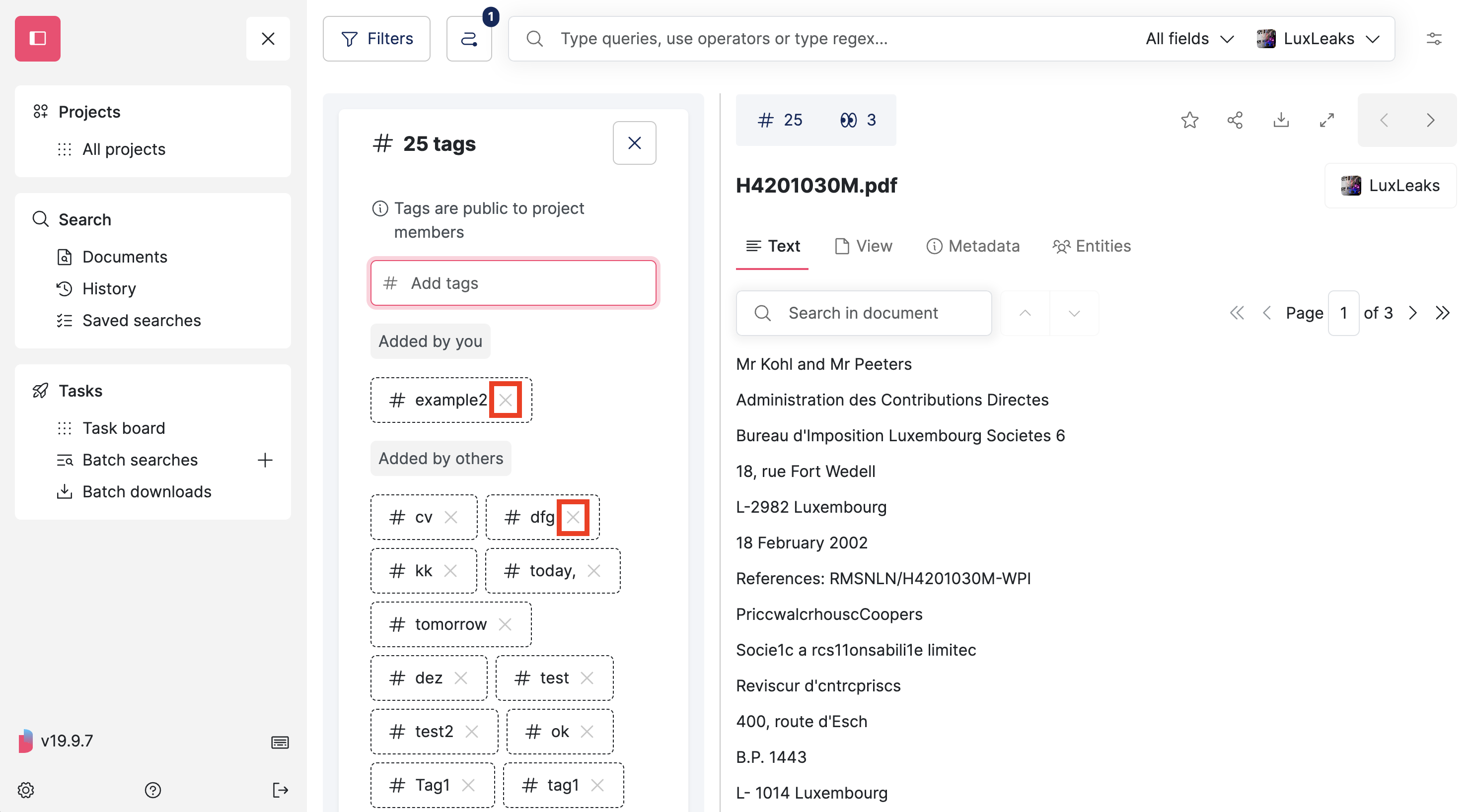Image resolution: width=1470 pixels, height=812 pixels.
Task: Share the document via share icon
Action: (1235, 120)
